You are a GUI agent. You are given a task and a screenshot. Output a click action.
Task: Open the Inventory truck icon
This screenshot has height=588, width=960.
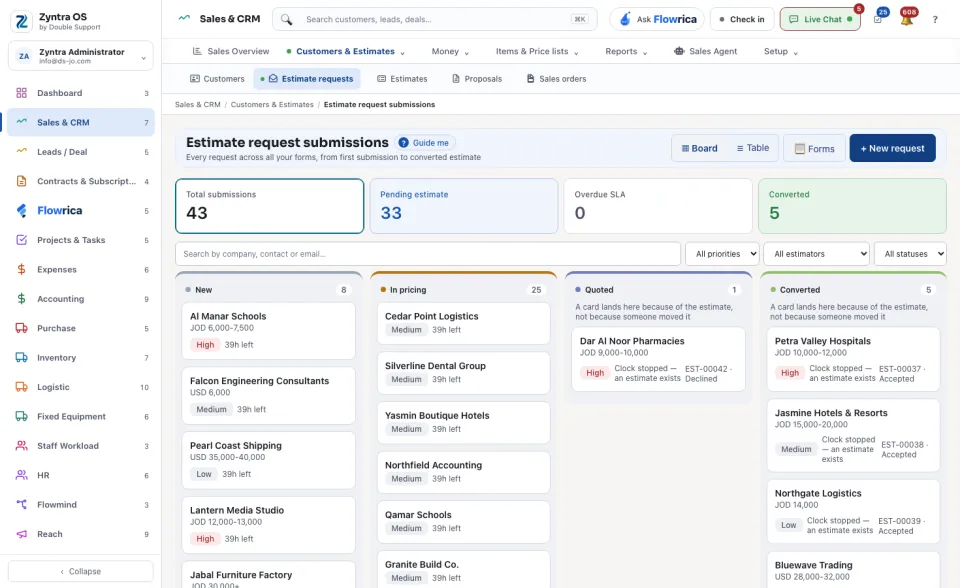[21, 358]
